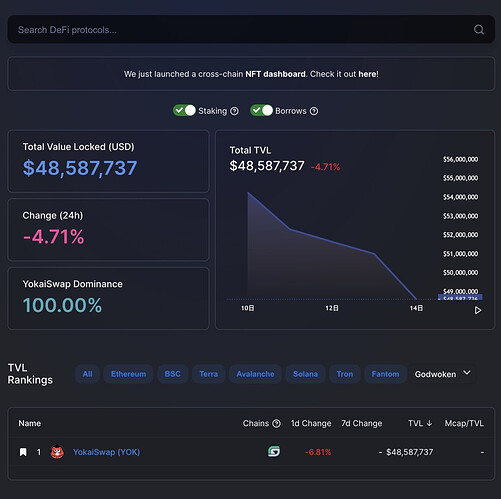Focus the Search DeFi protocols field
The image size is (501, 499).
click(251, 29)
